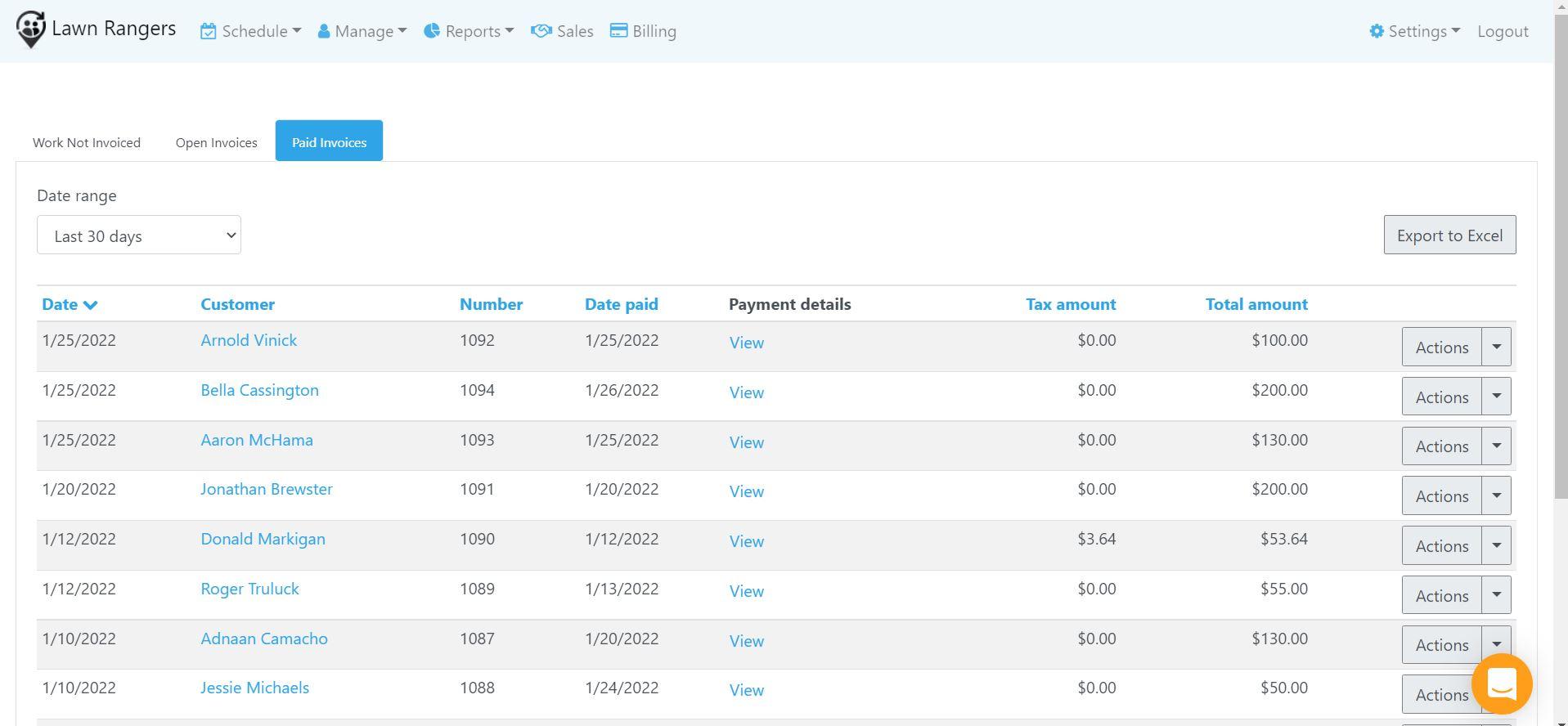View payment details for invoice 1092

[x=746, y=343]
